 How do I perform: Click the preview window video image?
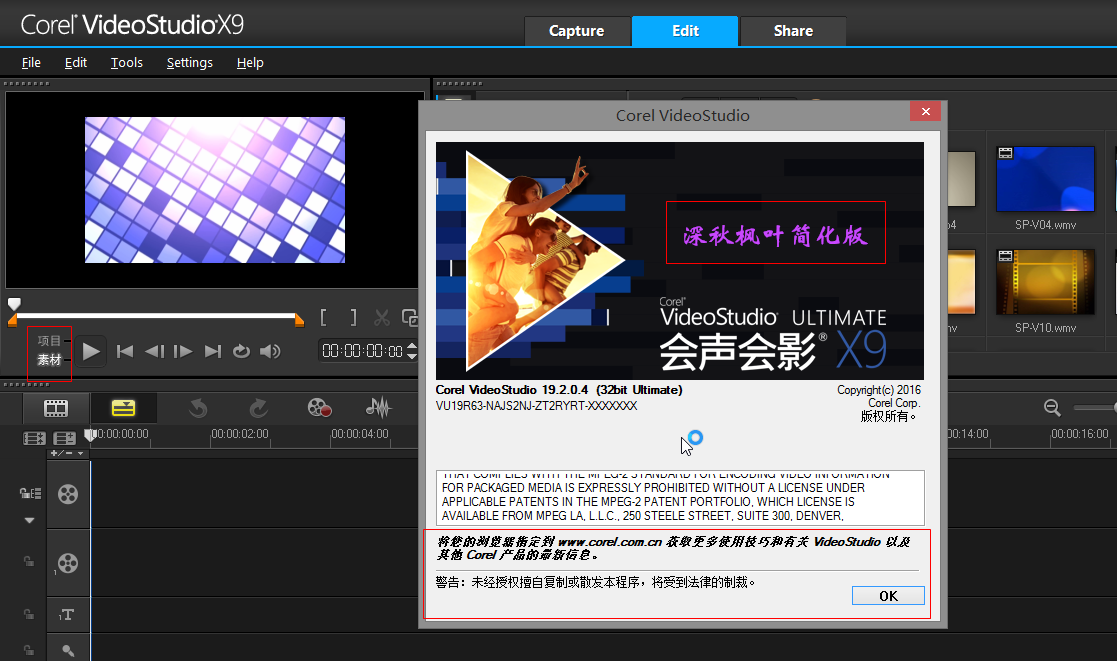click(x=215, y=189)
